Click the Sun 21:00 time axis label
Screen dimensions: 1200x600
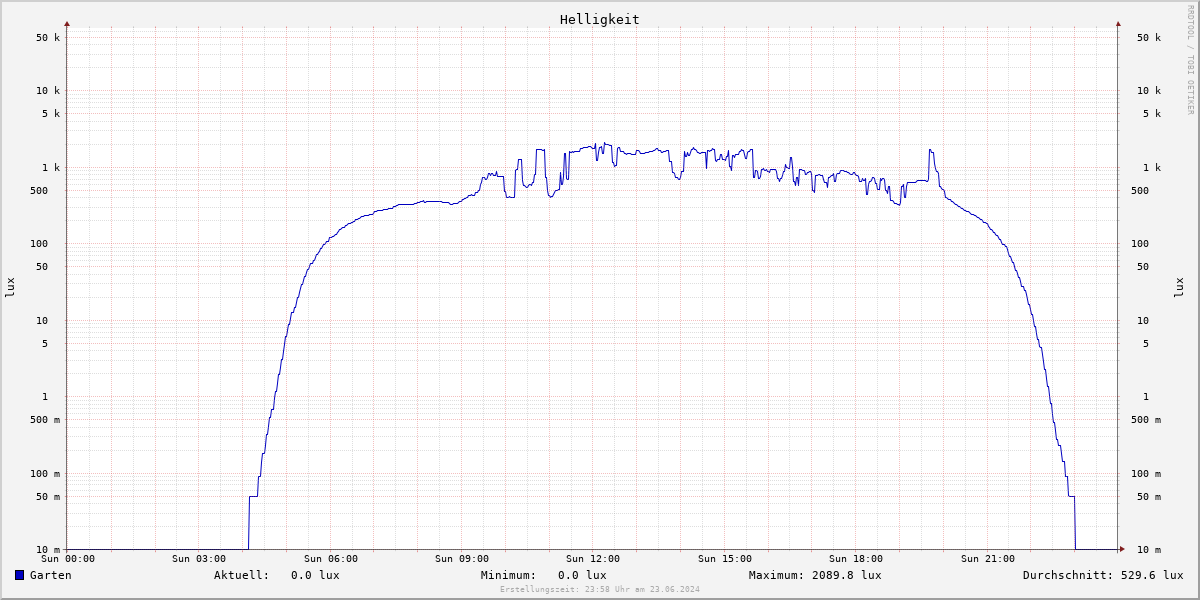click(988, 559)
